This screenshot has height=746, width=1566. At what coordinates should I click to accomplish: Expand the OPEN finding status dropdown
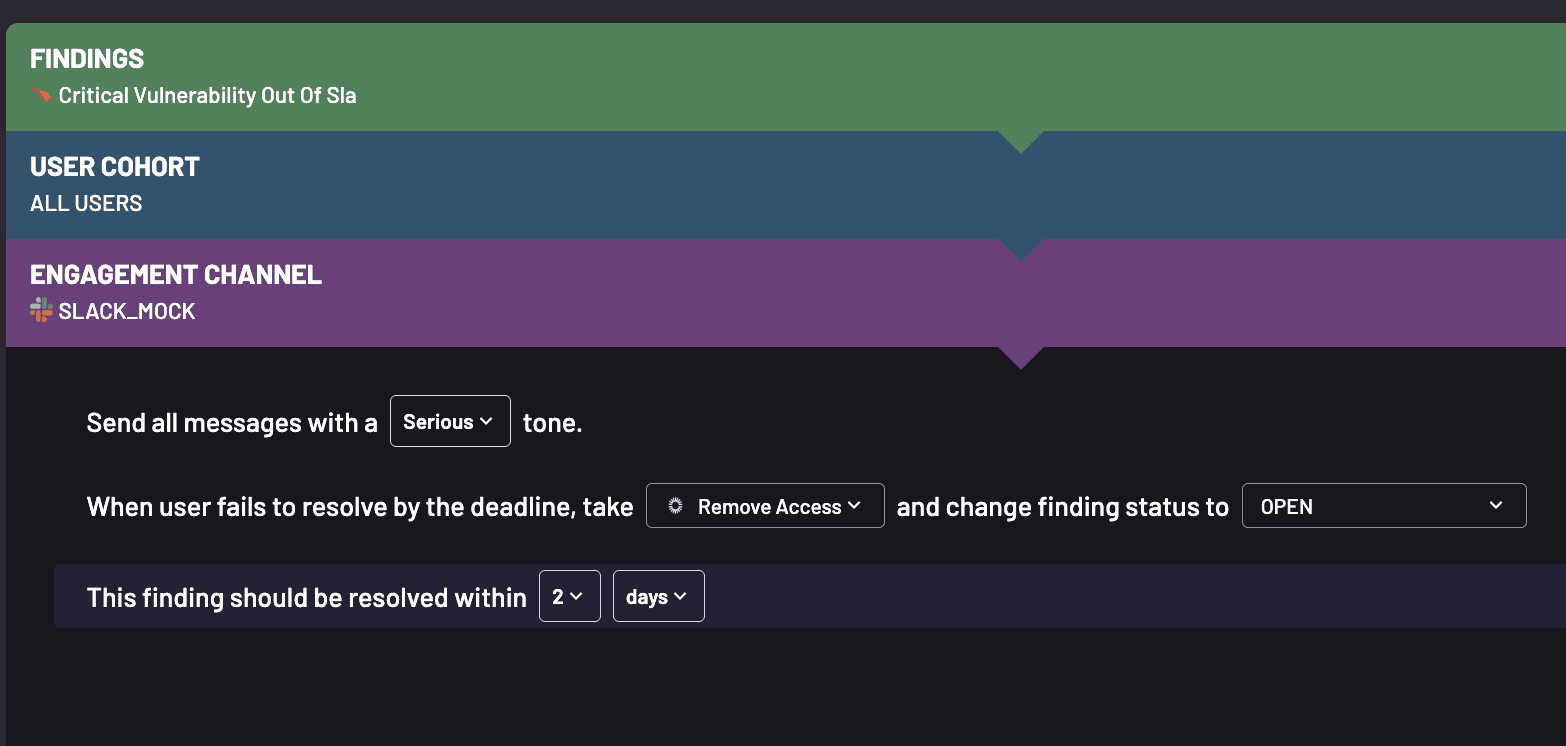click(1384, 506)
